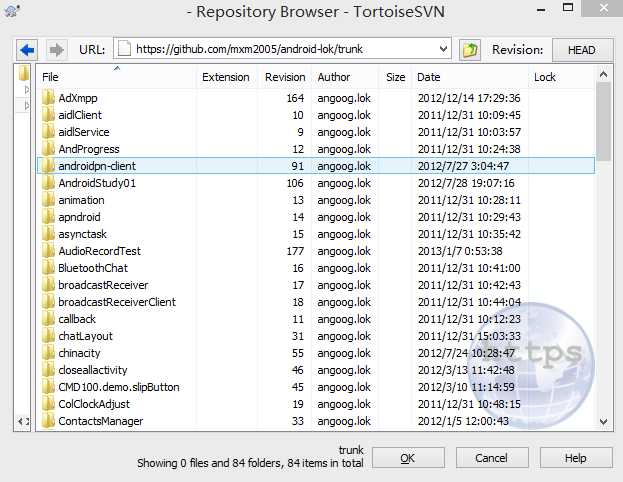Click the folder icon of chinacity
Image resolution: width=623 pixels, height=482 pixels.
tap(48, 353)
